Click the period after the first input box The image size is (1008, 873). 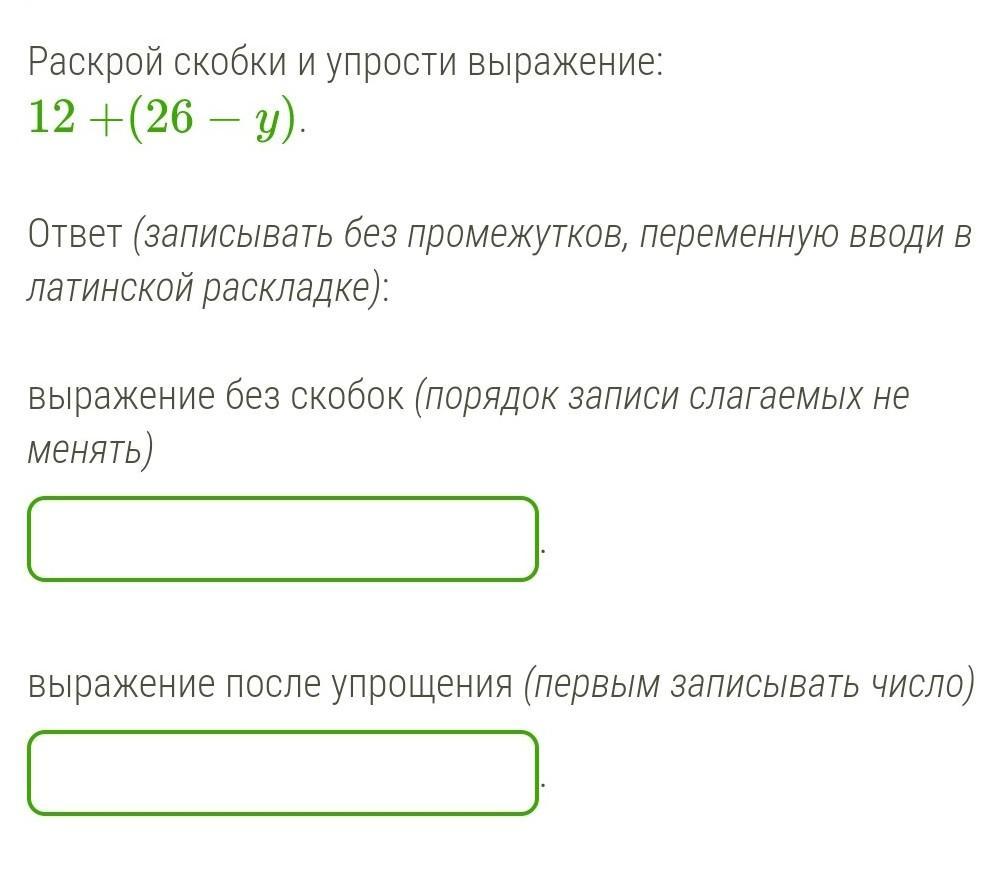click(x=543, y=551)
